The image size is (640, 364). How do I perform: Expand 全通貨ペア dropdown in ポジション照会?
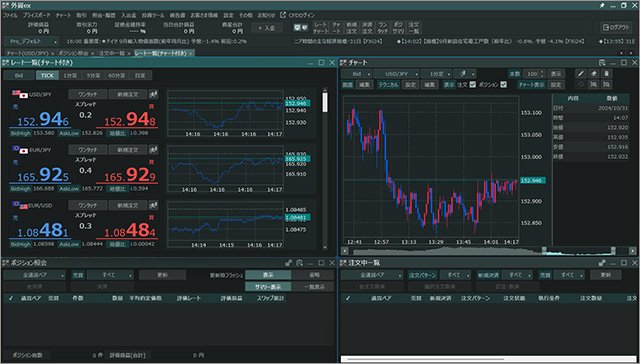point(35,275)
